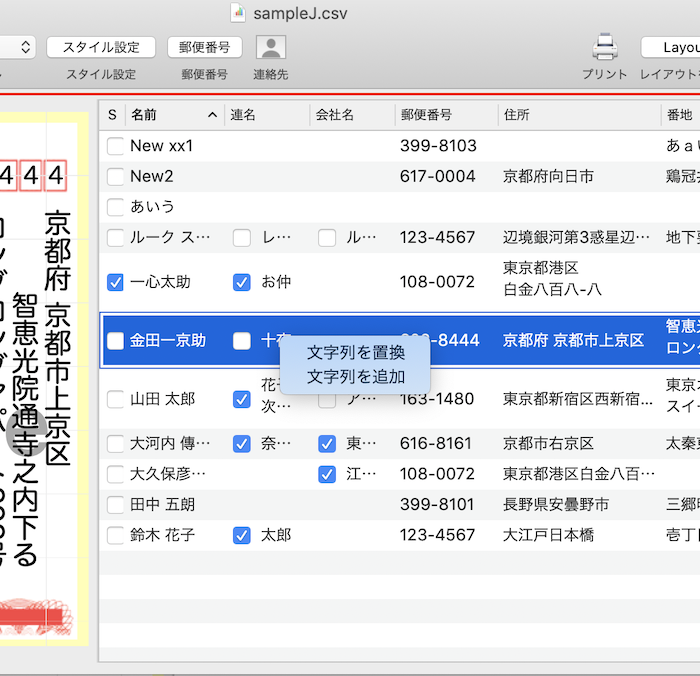Uncheck the 連名 checkbox in 山田 太郎 row
The height and width of the screenshot is (676, 700).
242,399
